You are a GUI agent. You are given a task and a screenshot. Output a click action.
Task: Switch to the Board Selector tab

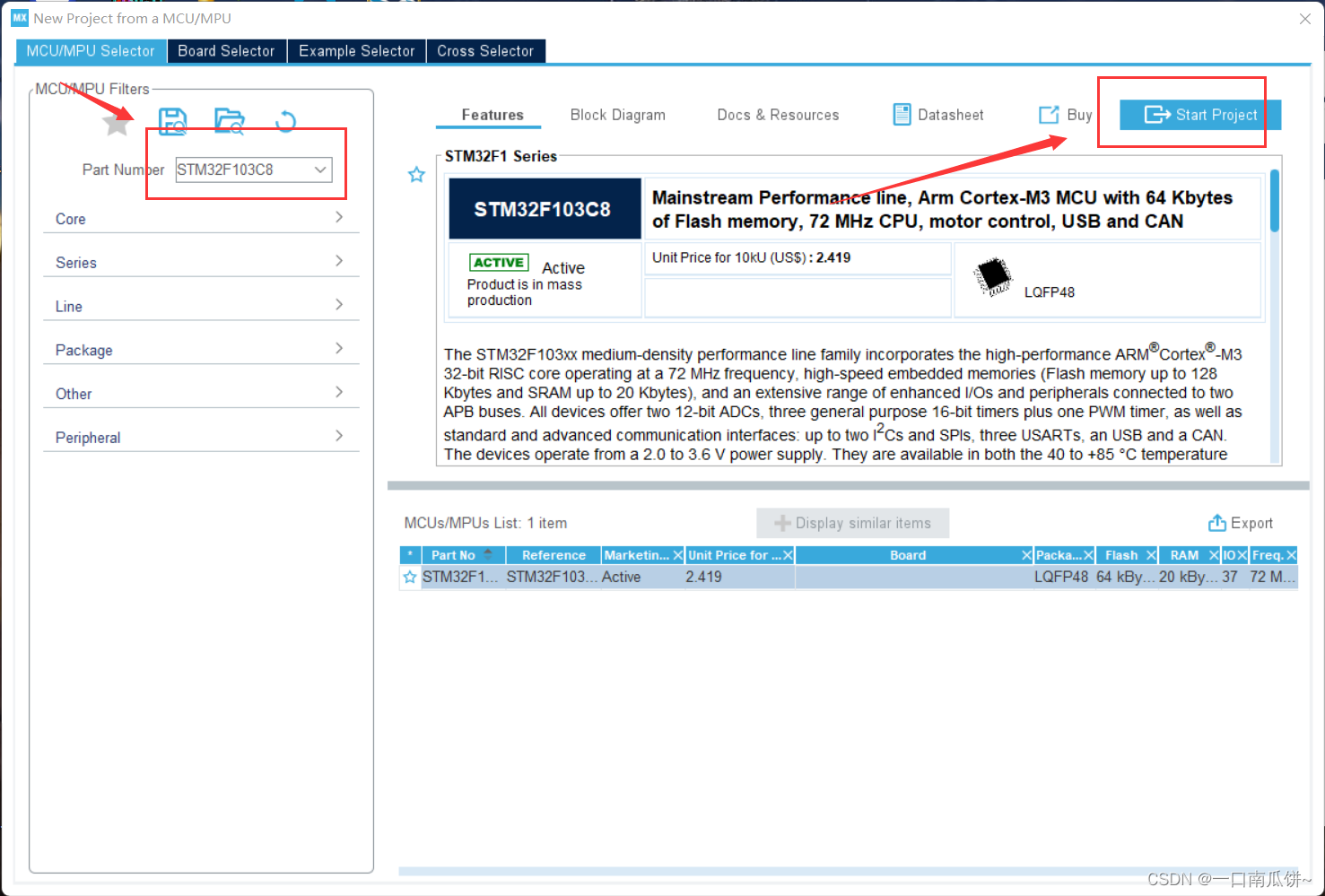point(226,51)
